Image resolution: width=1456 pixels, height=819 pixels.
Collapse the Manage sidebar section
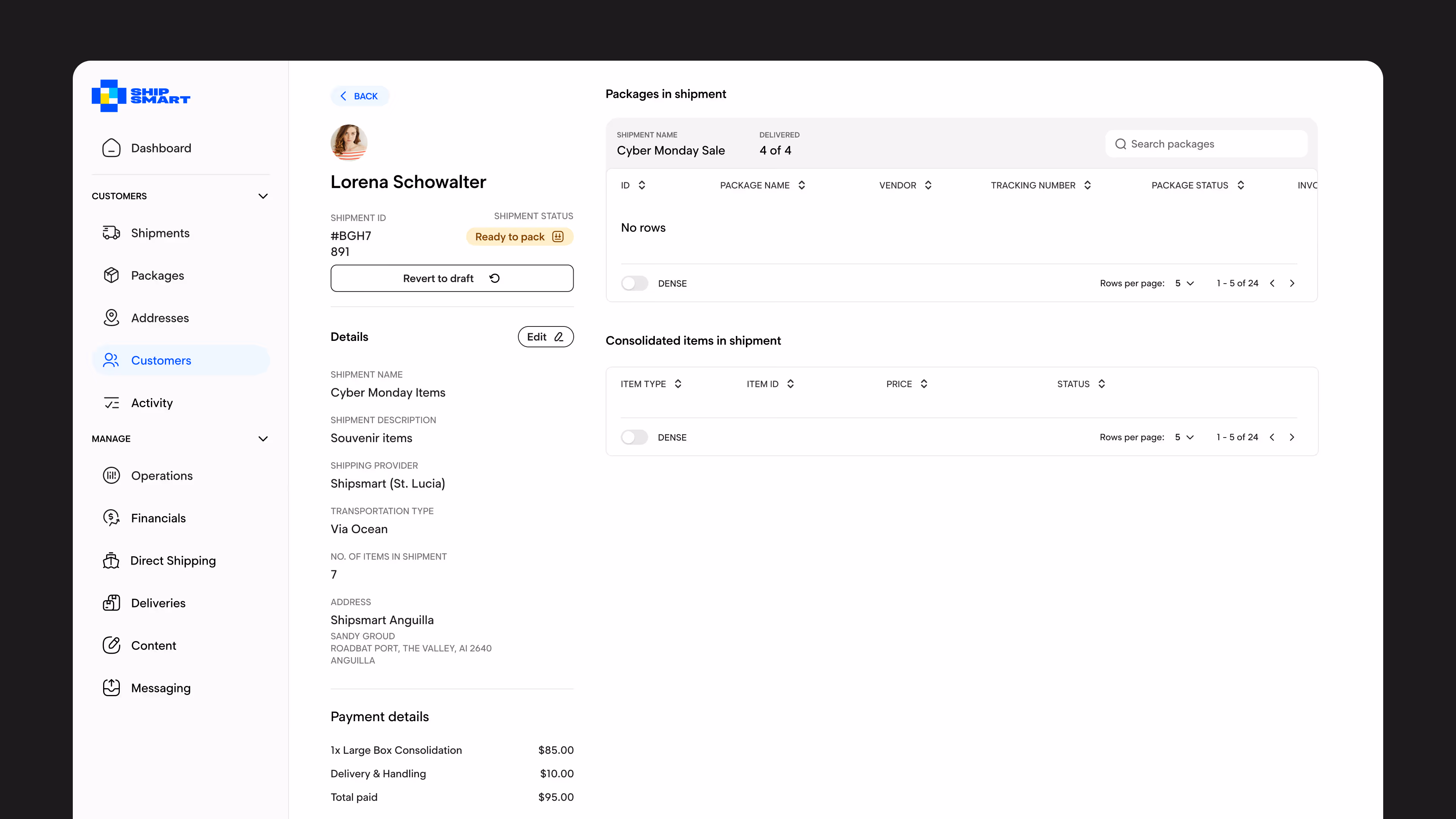pyautogui.click(x=263, y=439)
